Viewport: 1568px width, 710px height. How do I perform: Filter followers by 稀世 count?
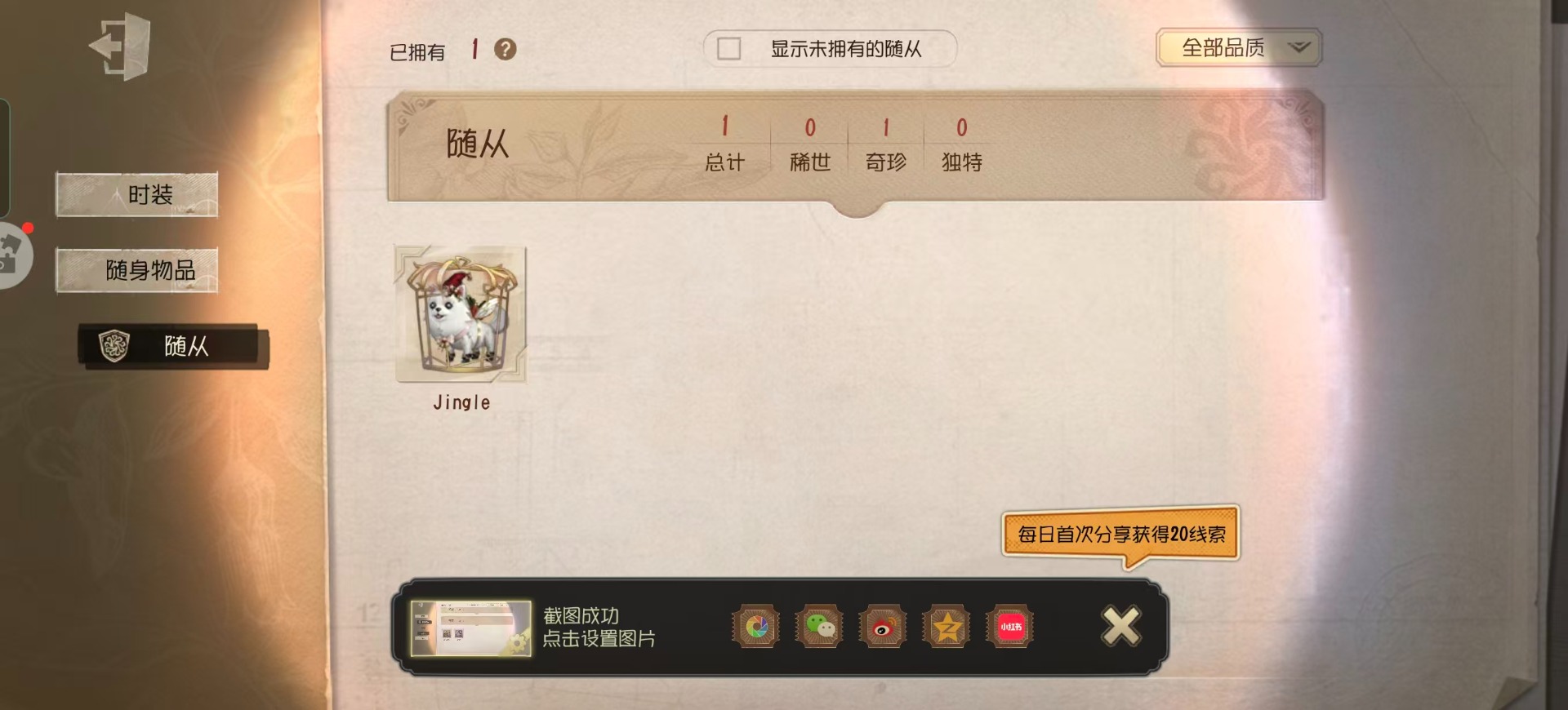tap(809, 144)
